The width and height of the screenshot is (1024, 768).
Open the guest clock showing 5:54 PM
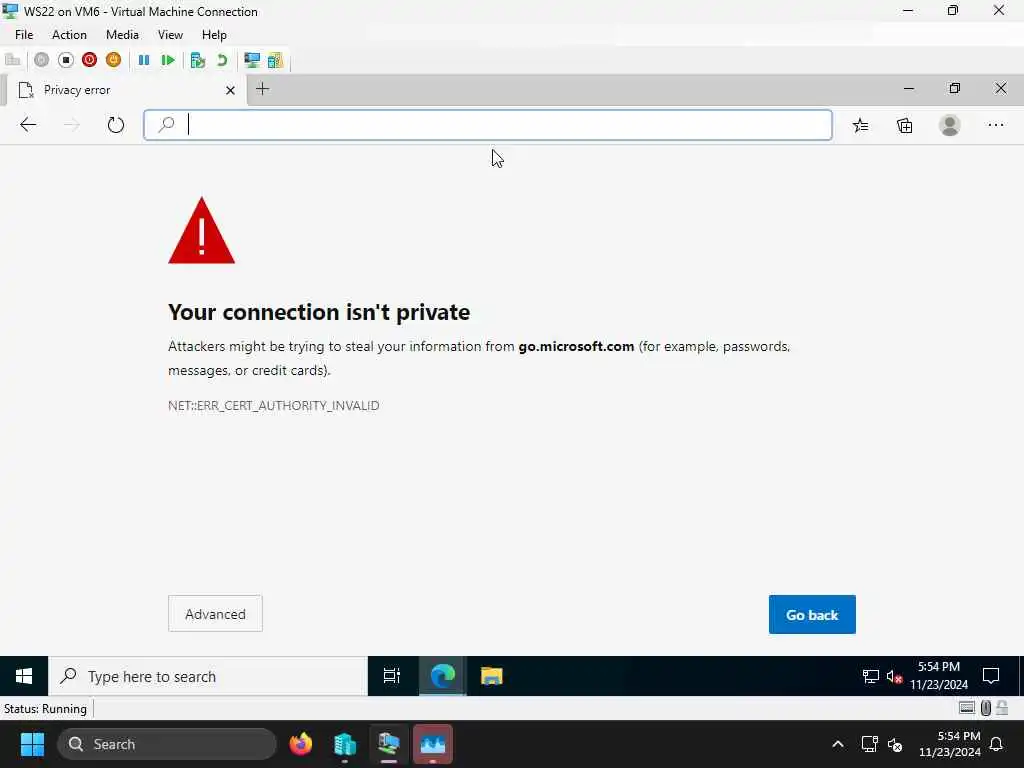(938, 676)
